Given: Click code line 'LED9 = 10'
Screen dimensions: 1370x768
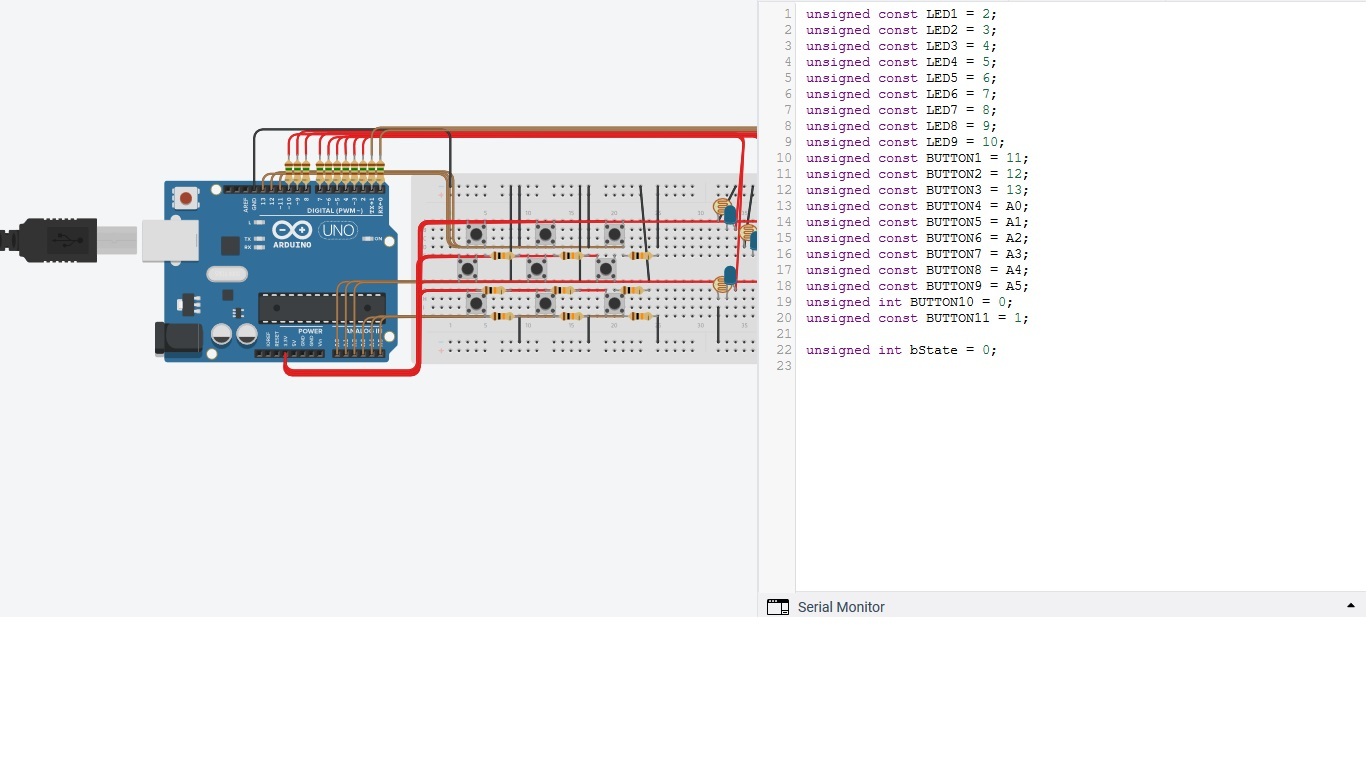Looking at the screenshot, I should click(905, 142).
